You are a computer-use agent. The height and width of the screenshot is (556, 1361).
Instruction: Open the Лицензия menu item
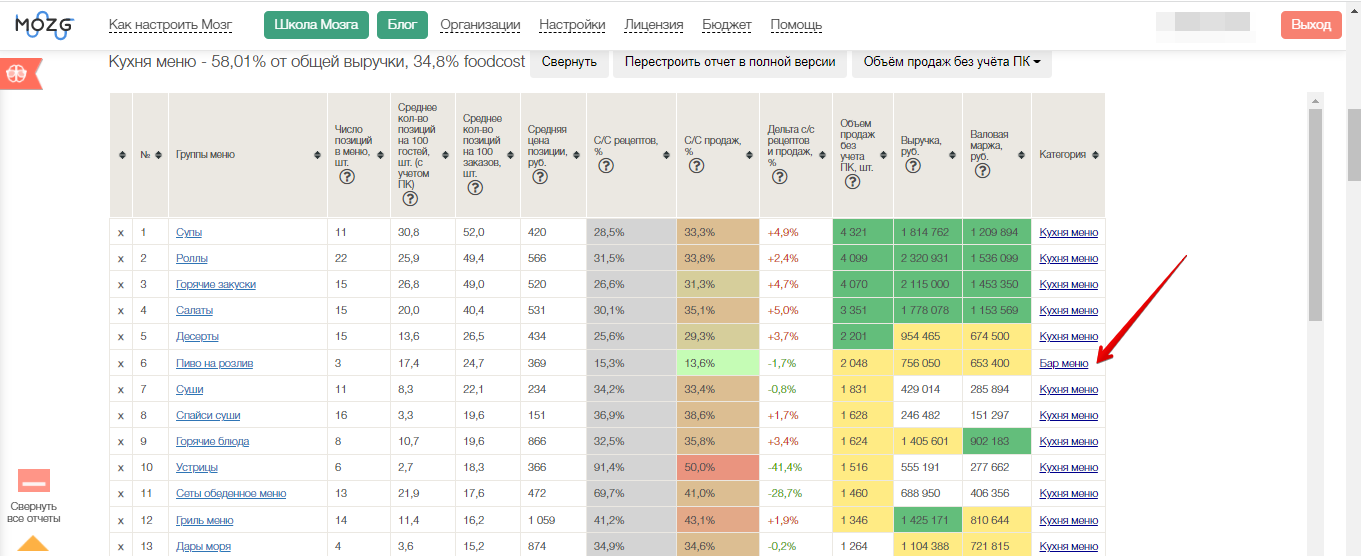654,25
